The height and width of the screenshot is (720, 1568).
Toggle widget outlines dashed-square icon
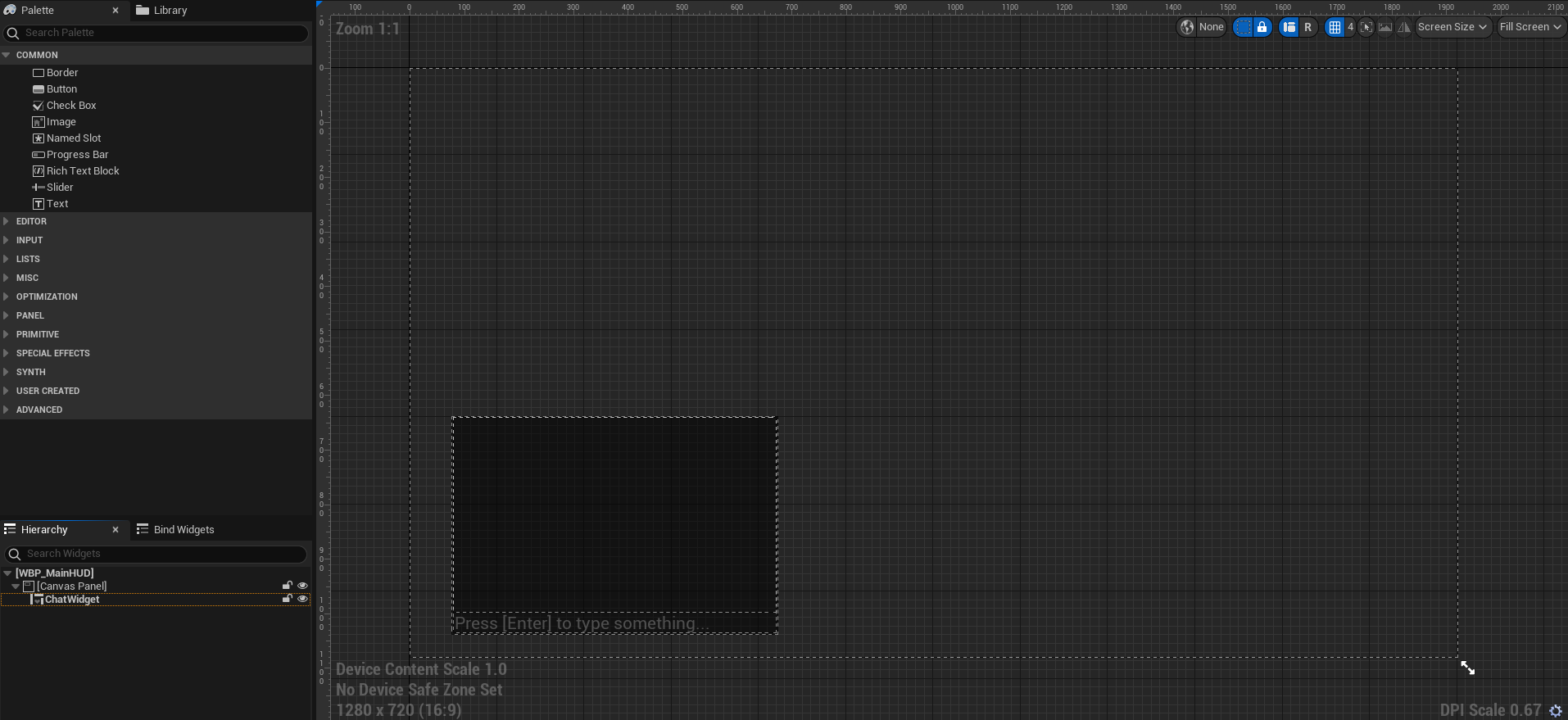point(1244,27)
